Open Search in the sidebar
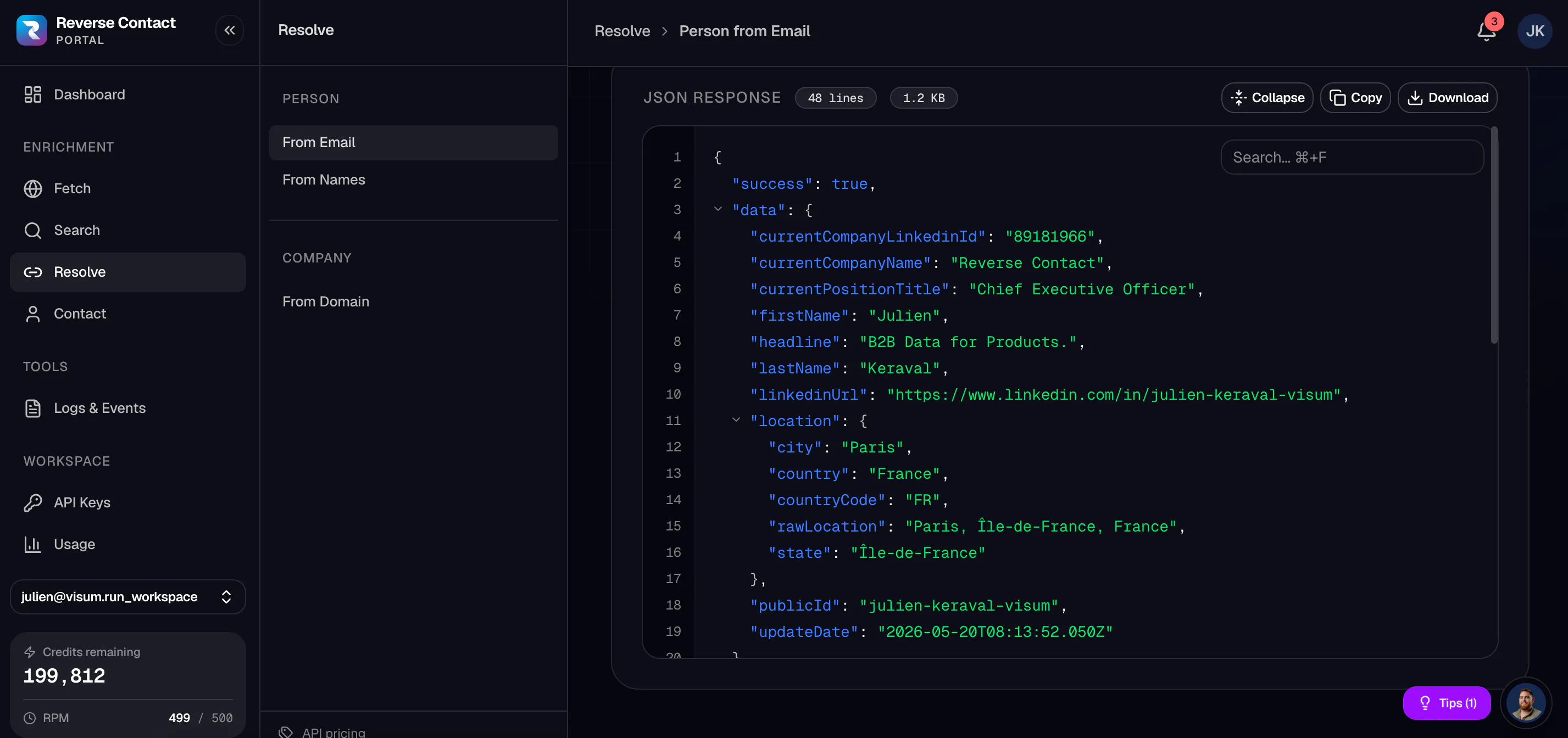 pyautogui.click(x=128, y=230)
